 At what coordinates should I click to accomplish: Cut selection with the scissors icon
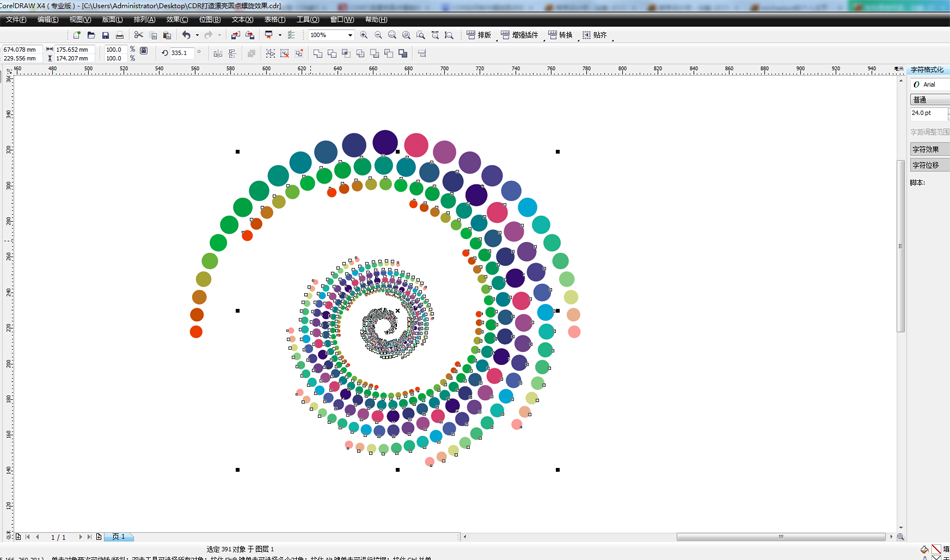click(139, 35)
